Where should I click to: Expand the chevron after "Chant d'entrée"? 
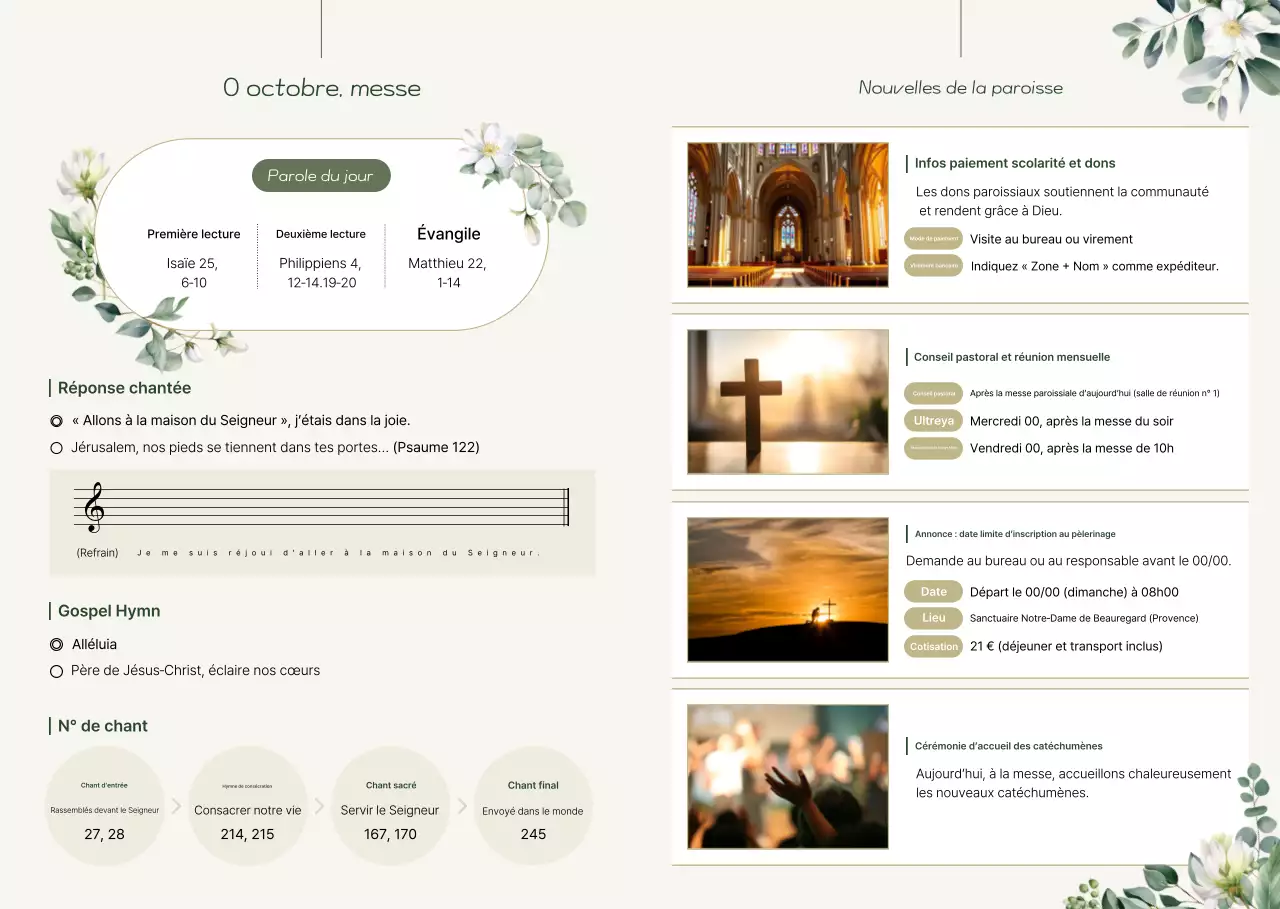point(176,805)
